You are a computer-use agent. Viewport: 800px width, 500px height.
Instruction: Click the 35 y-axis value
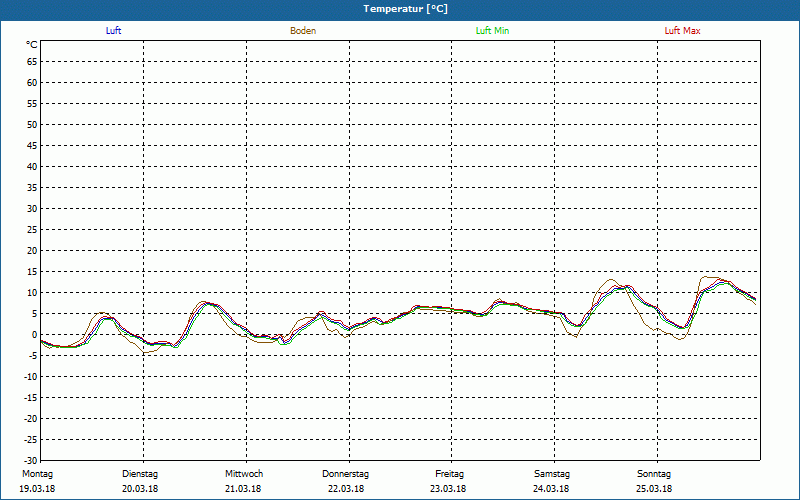(x=32, y=188)
